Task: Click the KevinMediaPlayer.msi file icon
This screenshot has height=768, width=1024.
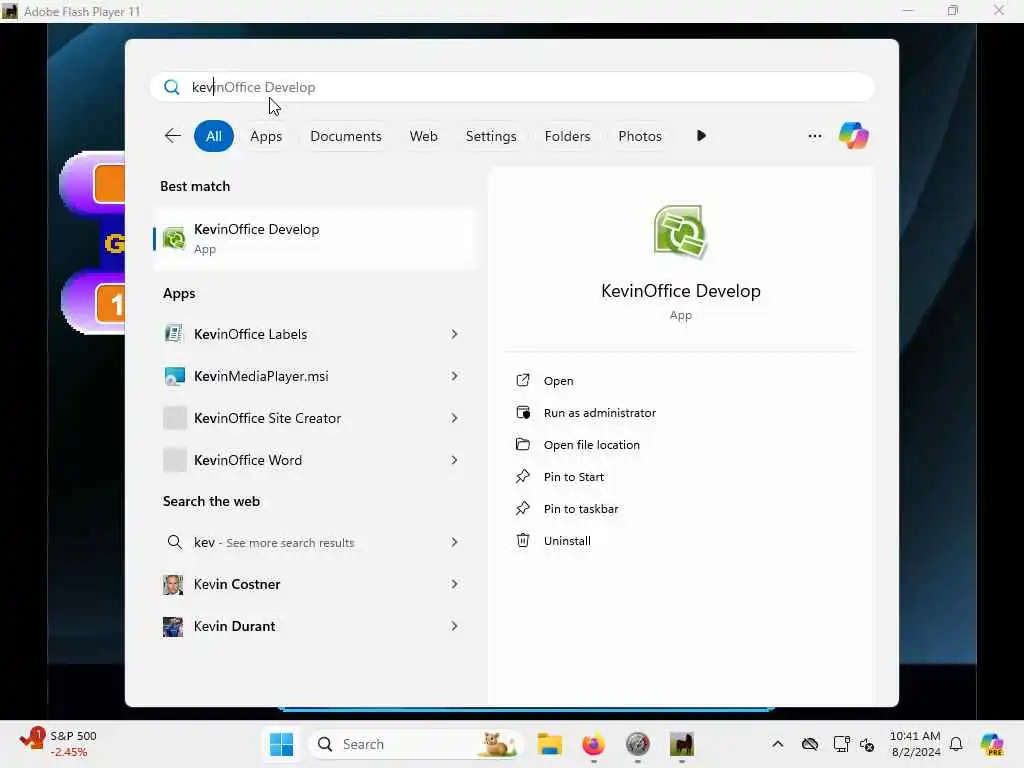Action: (x=174, y=376)
